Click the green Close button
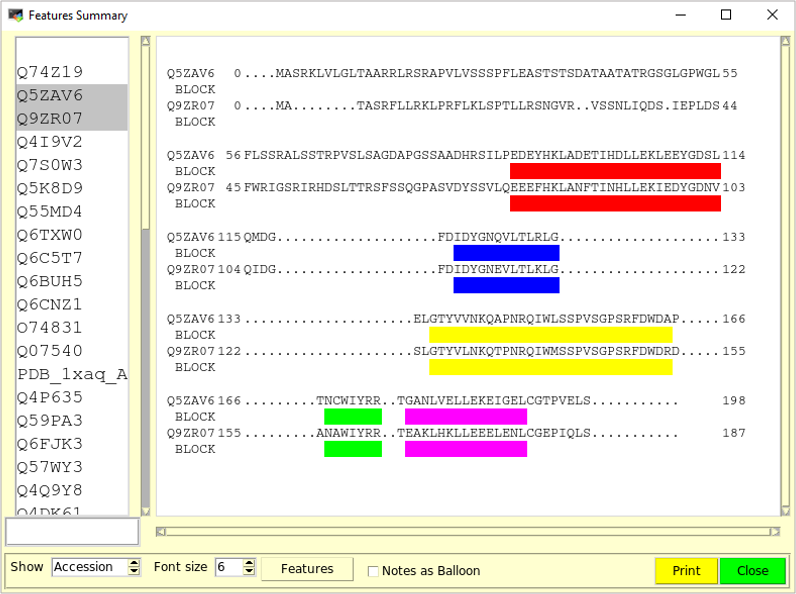Image resolution: width=796 pixels, height=594 pixels. [x=752, y=570]
